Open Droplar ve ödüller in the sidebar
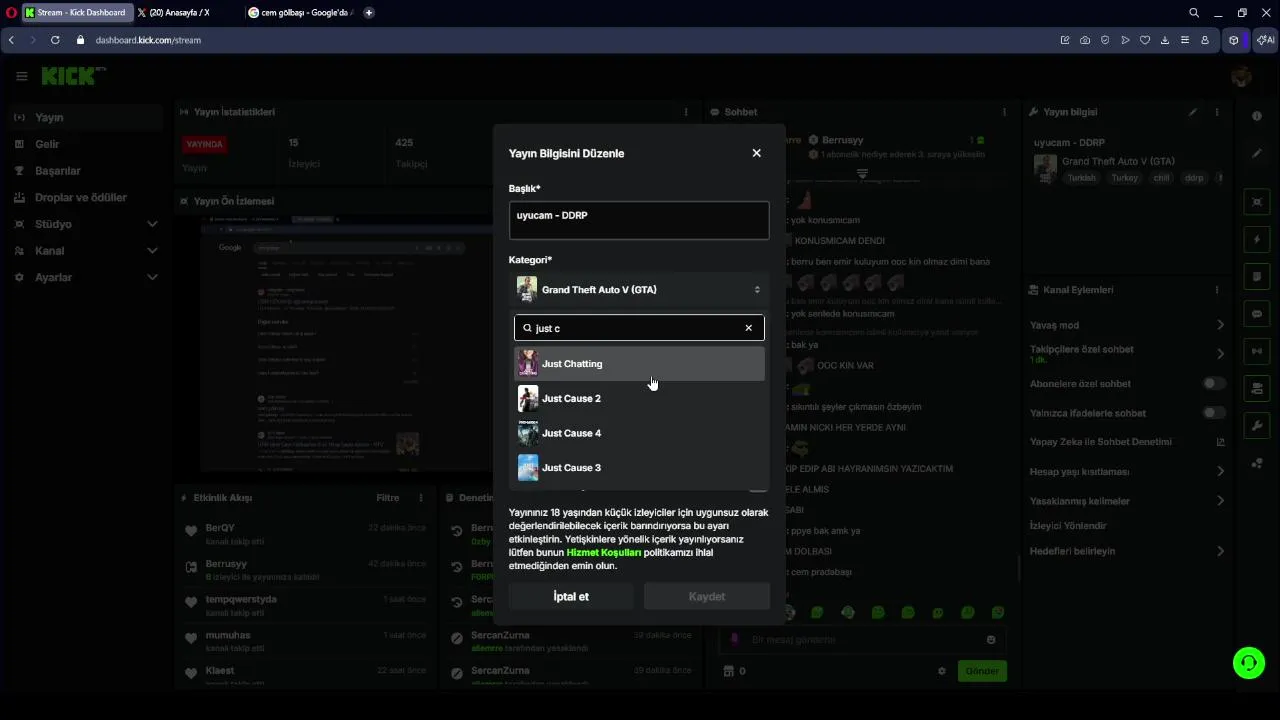 click(86, 197)
